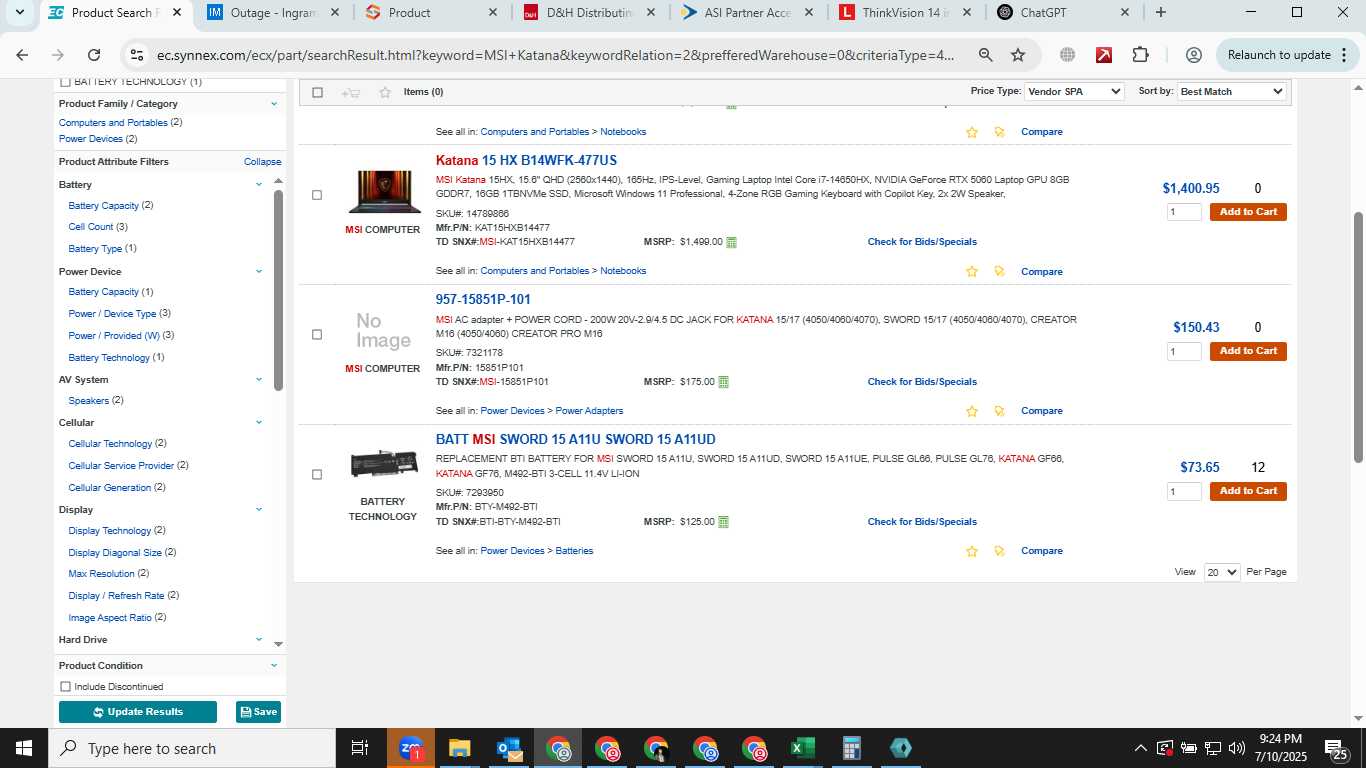Select the Katana 15 HX B14WFK-477US checkbox

pyautogui.click(x=317, y=195)
